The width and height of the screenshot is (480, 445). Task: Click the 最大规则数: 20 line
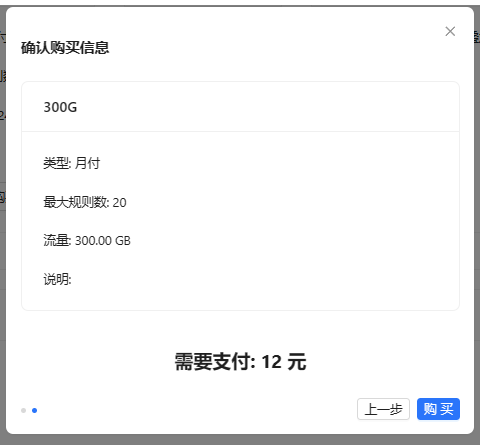[85, 202]
